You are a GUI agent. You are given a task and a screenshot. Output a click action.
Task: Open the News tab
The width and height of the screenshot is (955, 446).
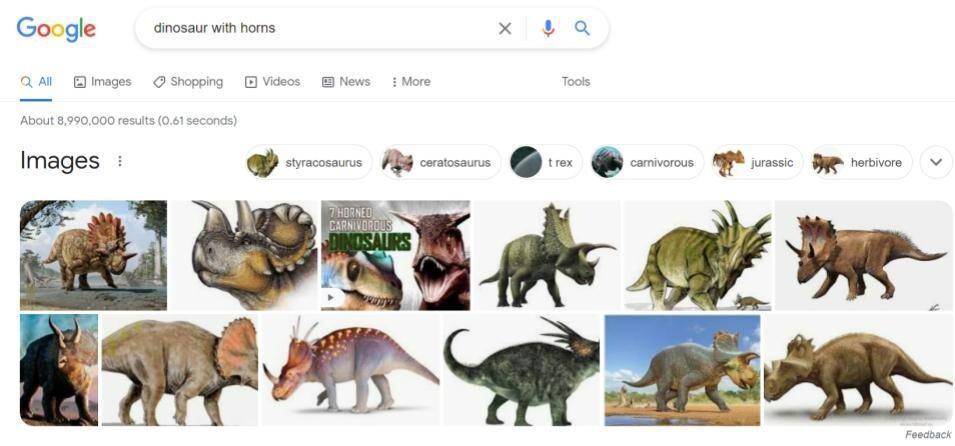coord(346,82)
